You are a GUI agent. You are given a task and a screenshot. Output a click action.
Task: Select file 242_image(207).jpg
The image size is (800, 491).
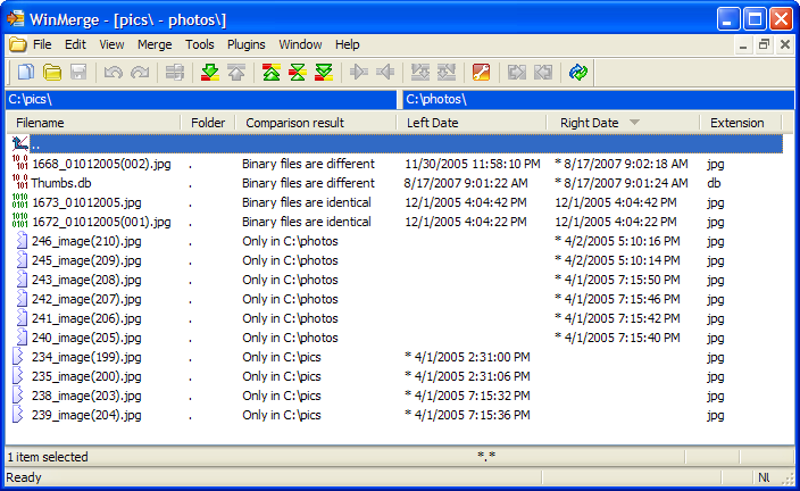pyautogui.click(x=86, y=300)
